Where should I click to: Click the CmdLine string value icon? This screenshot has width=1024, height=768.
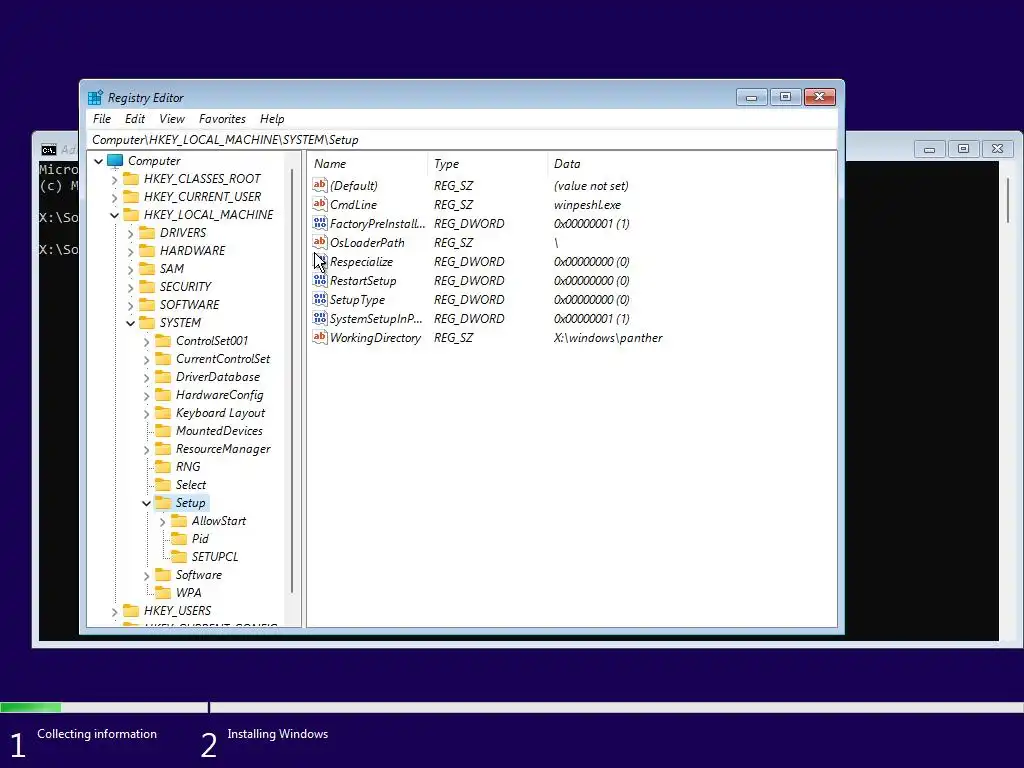pos(319,204)
